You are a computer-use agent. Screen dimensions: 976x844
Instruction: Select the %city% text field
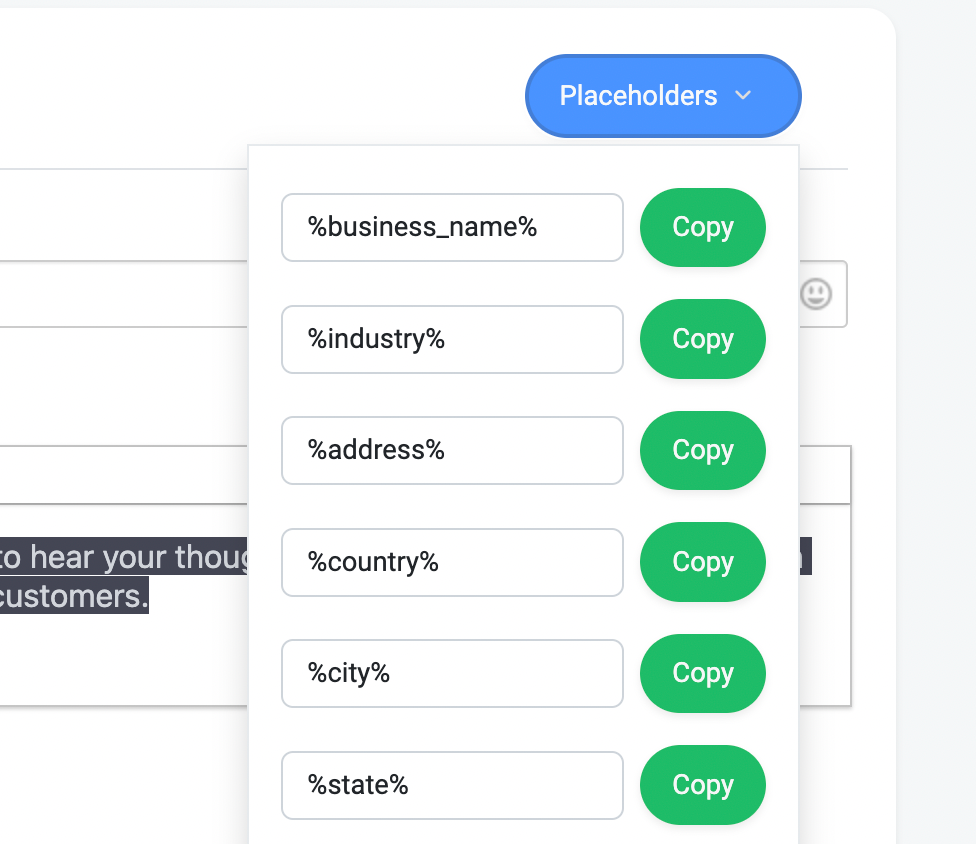click(x=452, y=673)
